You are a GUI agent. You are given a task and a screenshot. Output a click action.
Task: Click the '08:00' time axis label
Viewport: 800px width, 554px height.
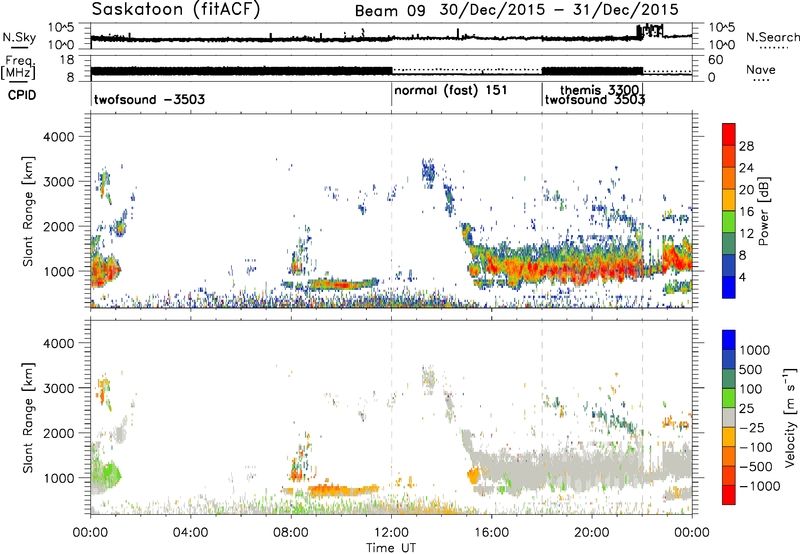(291, 533)
